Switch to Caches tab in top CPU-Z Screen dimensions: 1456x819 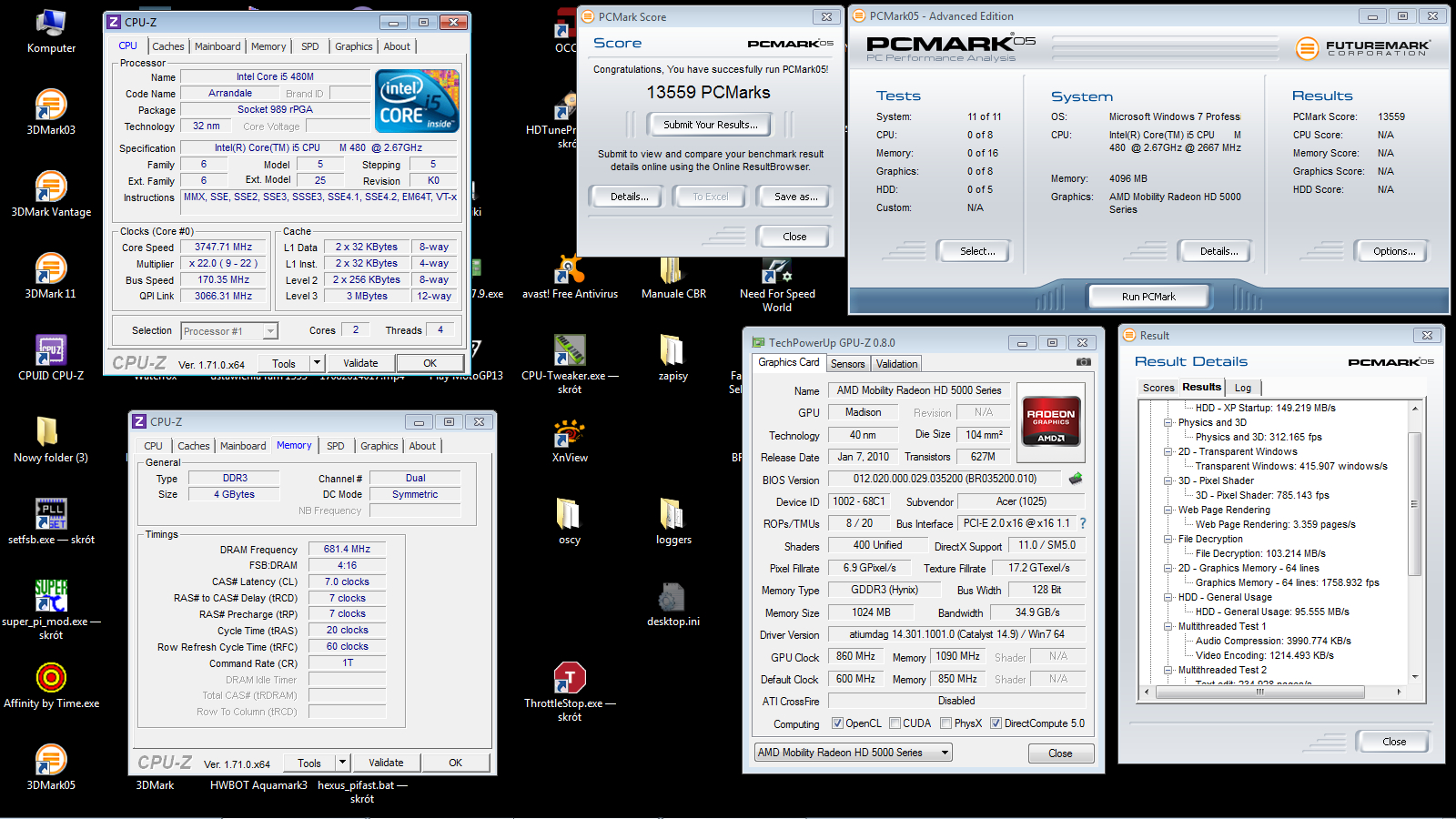click(x=168, y=46)
